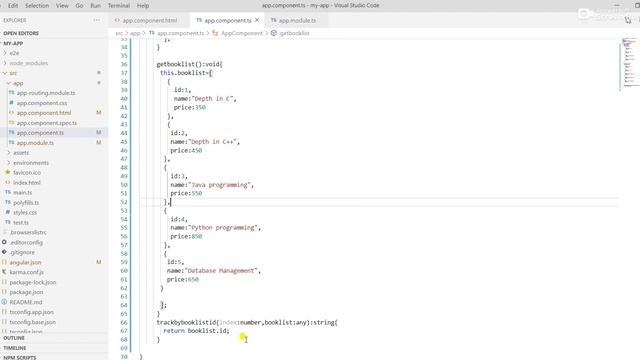Image resolution: width=640 pixels, height=360 pixels.
Task: Open app.component.html in Explorer
Action: [44, 113]
